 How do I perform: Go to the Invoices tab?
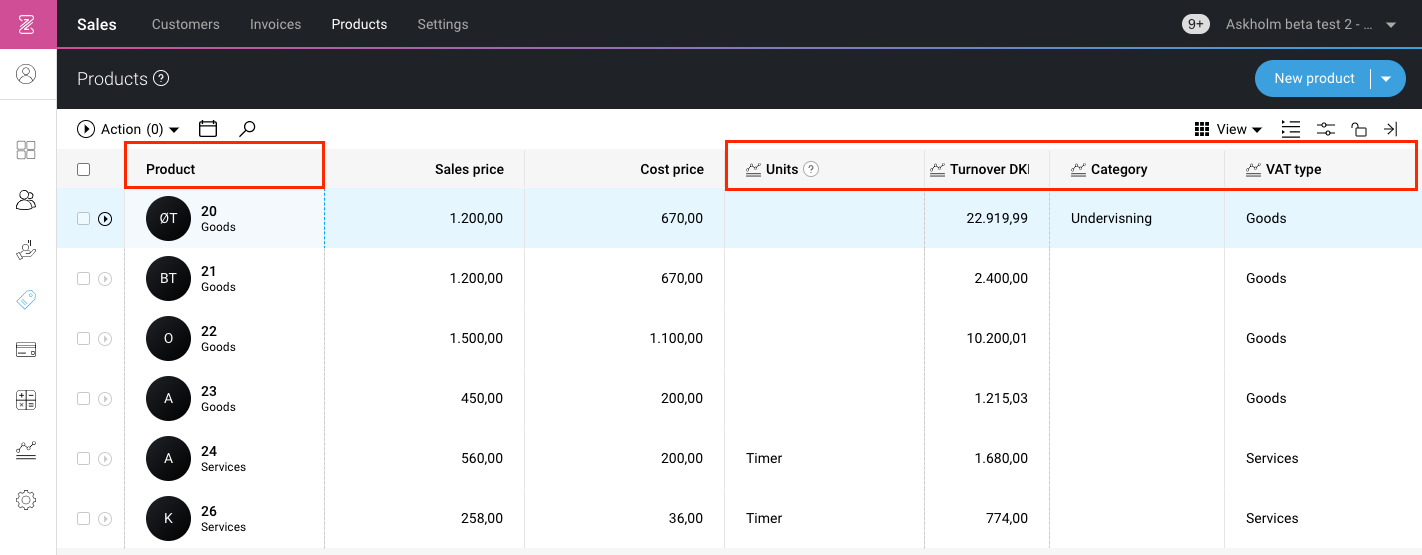pyautogui.click(x=276, y=24)
